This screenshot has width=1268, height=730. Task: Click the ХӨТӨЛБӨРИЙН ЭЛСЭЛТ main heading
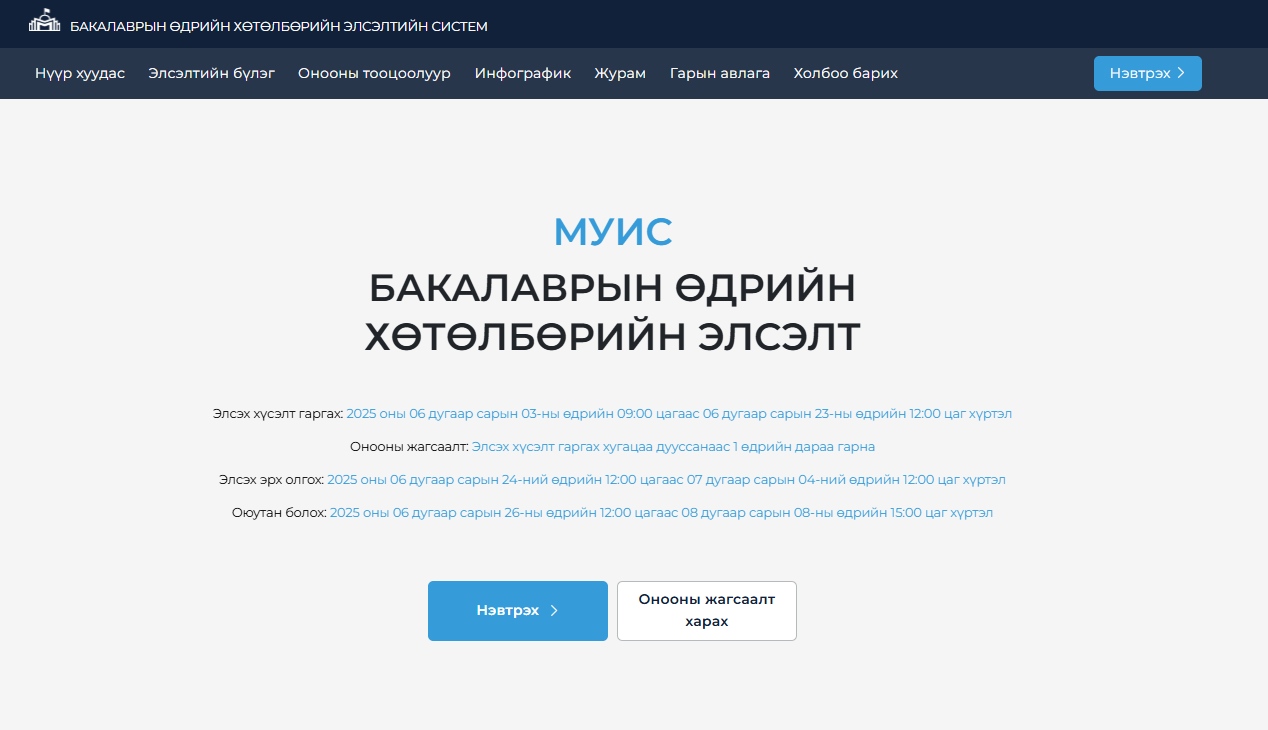612,337
